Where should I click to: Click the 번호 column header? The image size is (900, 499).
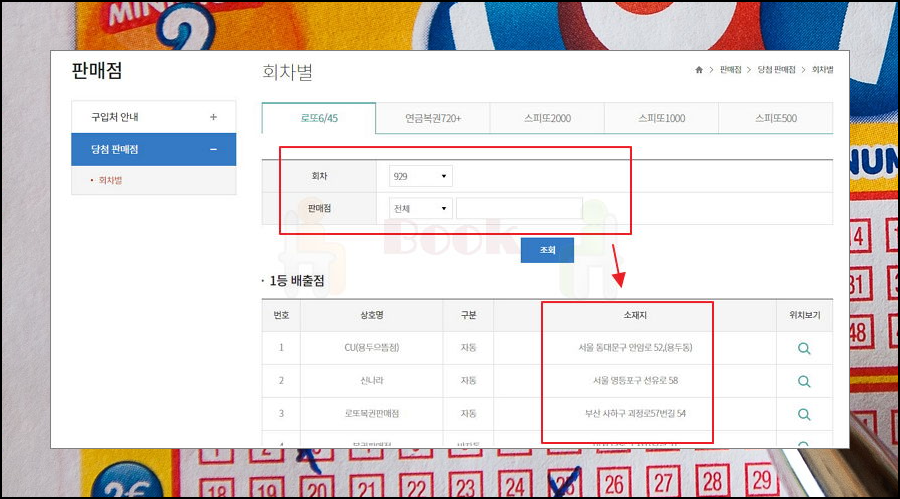(281, 315)
